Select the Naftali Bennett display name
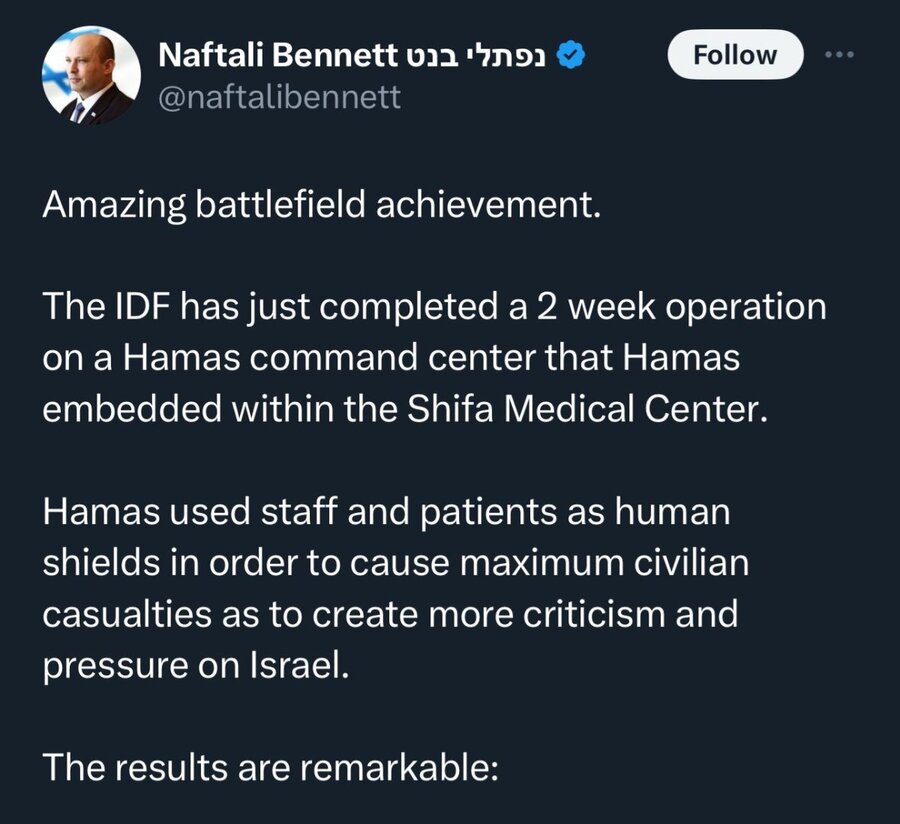 click(x=277, y=55)
